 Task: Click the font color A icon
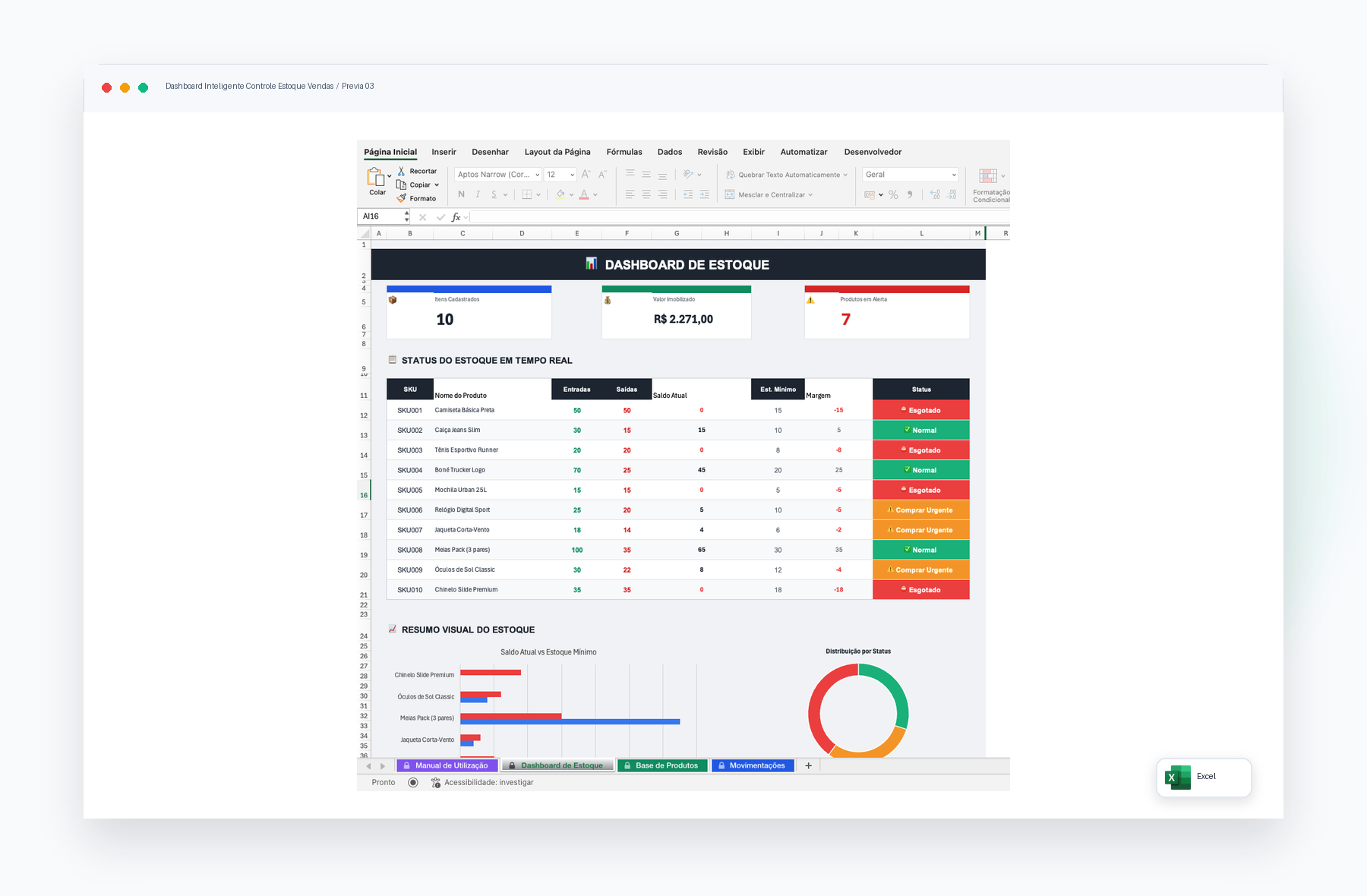[x=584, y=194]
